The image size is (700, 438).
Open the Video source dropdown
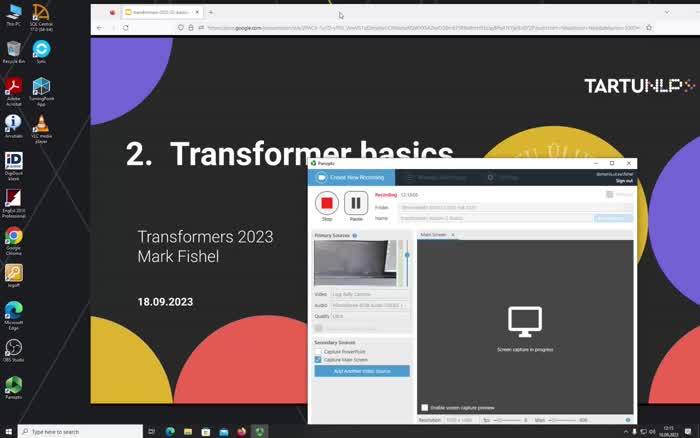click(370, 294)
